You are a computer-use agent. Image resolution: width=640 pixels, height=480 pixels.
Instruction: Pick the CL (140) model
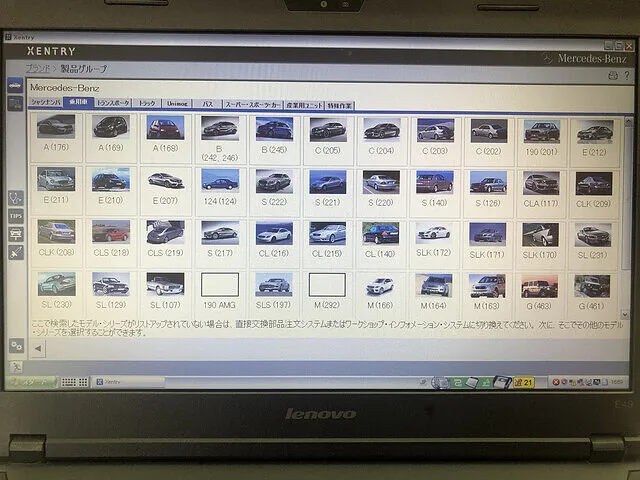[381, 234]
